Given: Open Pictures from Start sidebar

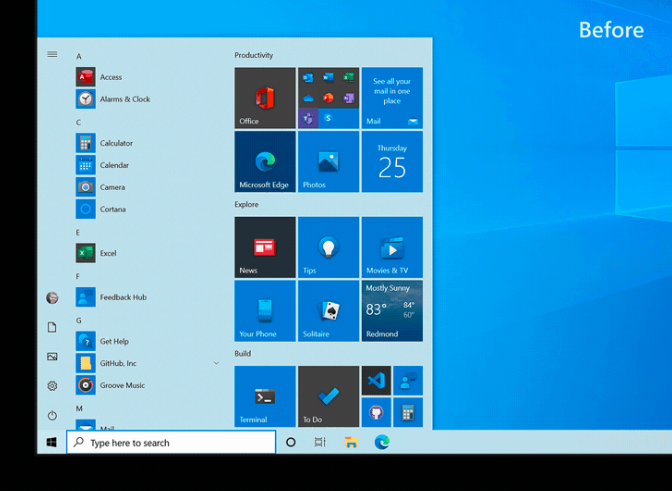Looking at the screenshot, I should point(52,356).
